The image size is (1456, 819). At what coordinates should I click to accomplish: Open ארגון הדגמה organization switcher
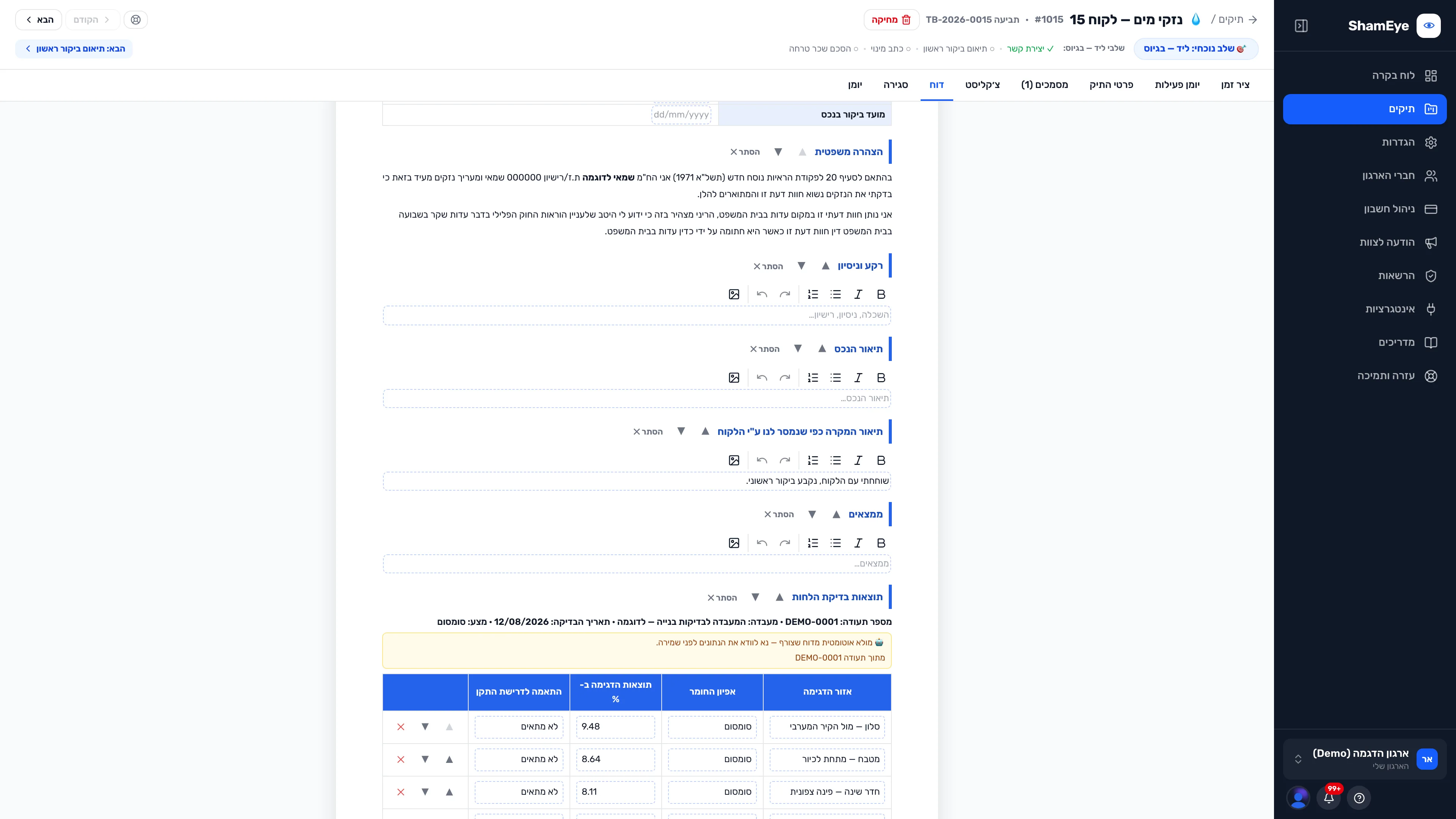pyautogui.click(x=1365, y=759)
